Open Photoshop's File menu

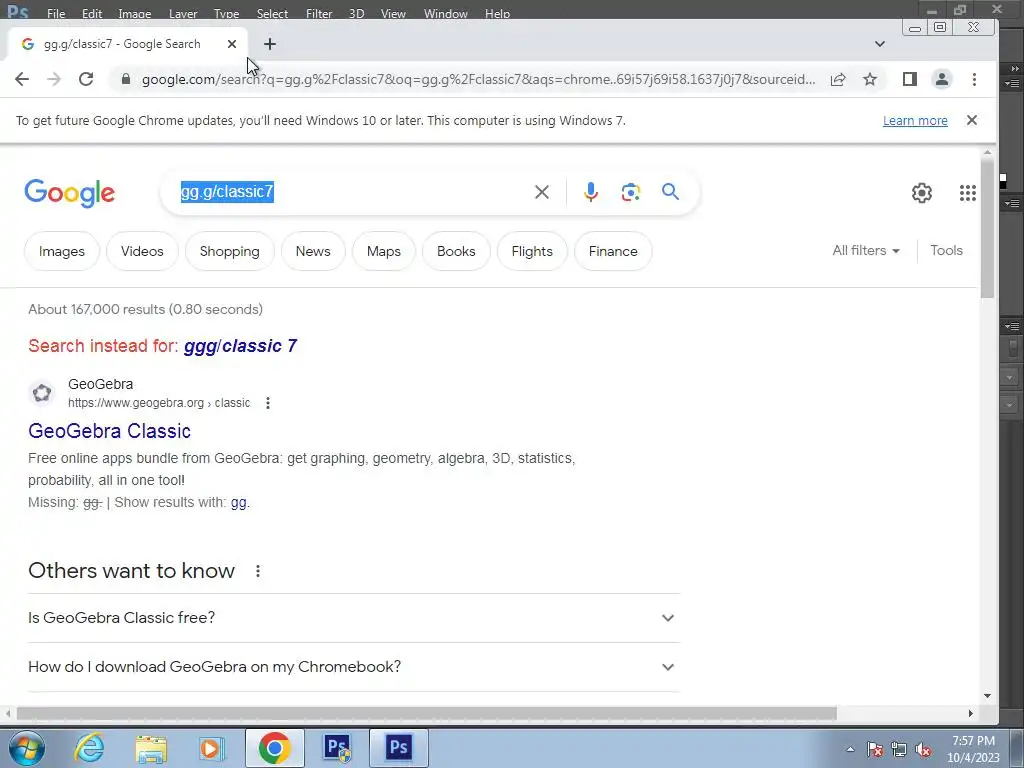tap(56, 13)
